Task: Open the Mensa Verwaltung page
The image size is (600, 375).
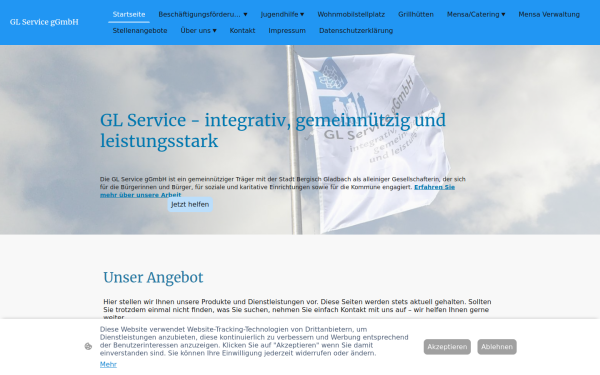Action: [549, 15]
